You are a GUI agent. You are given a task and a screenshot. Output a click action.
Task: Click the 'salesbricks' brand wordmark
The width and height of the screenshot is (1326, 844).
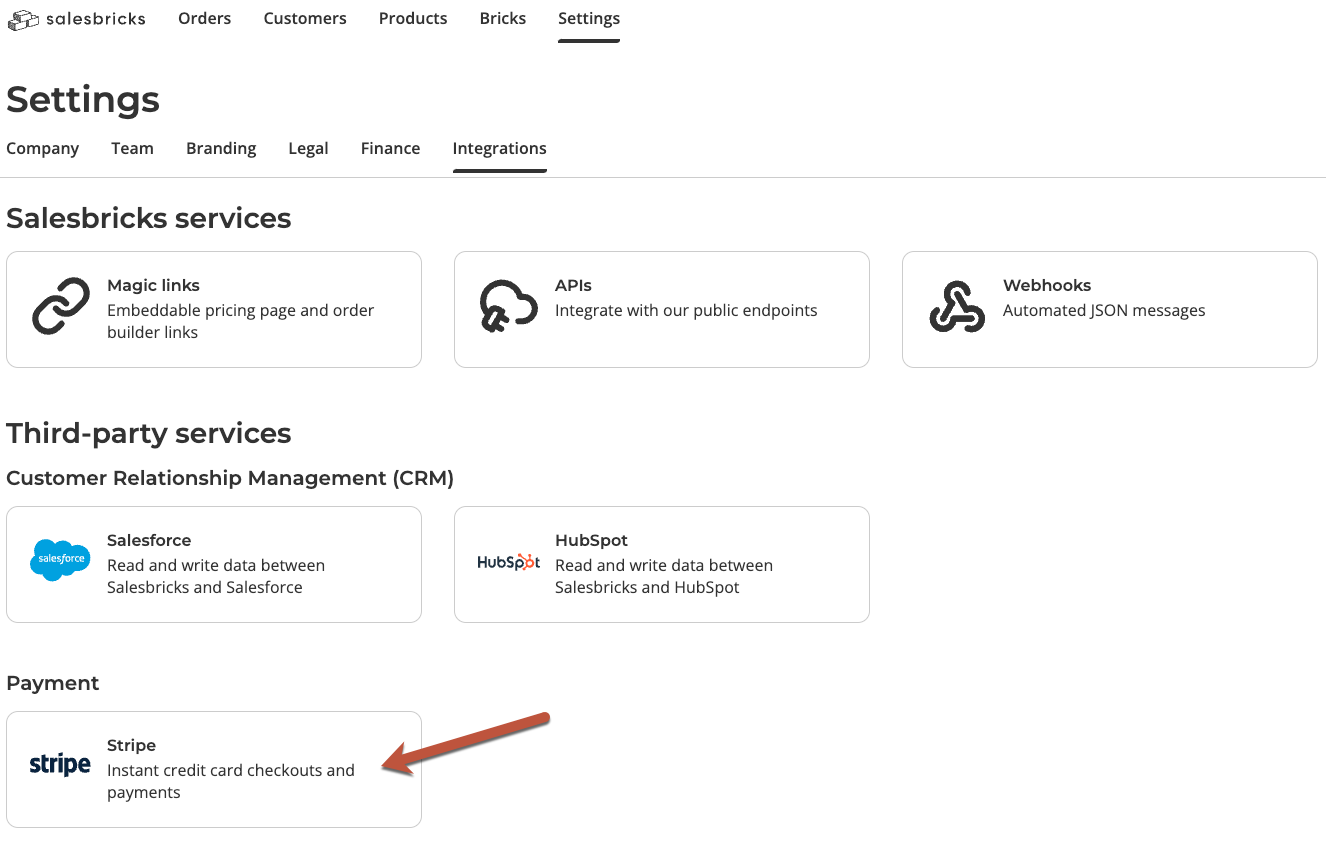[x=96, y=19]
